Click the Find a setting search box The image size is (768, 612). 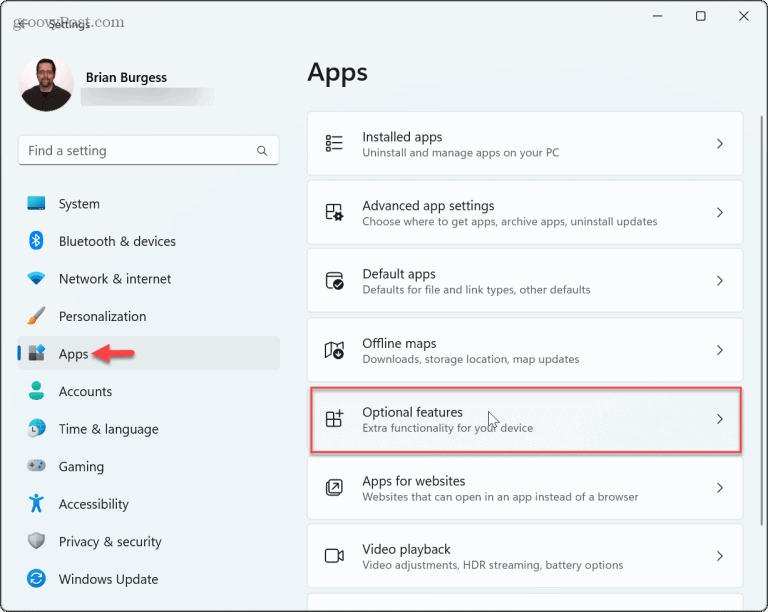[x=148, y=150]
